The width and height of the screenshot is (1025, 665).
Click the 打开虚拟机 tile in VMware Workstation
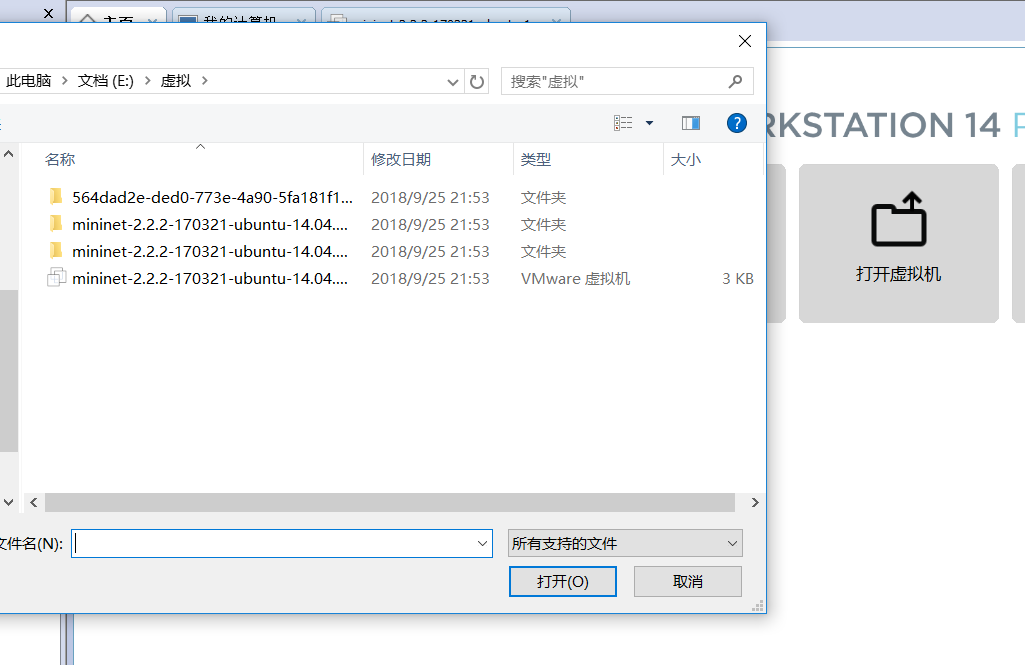click(898, 243)
